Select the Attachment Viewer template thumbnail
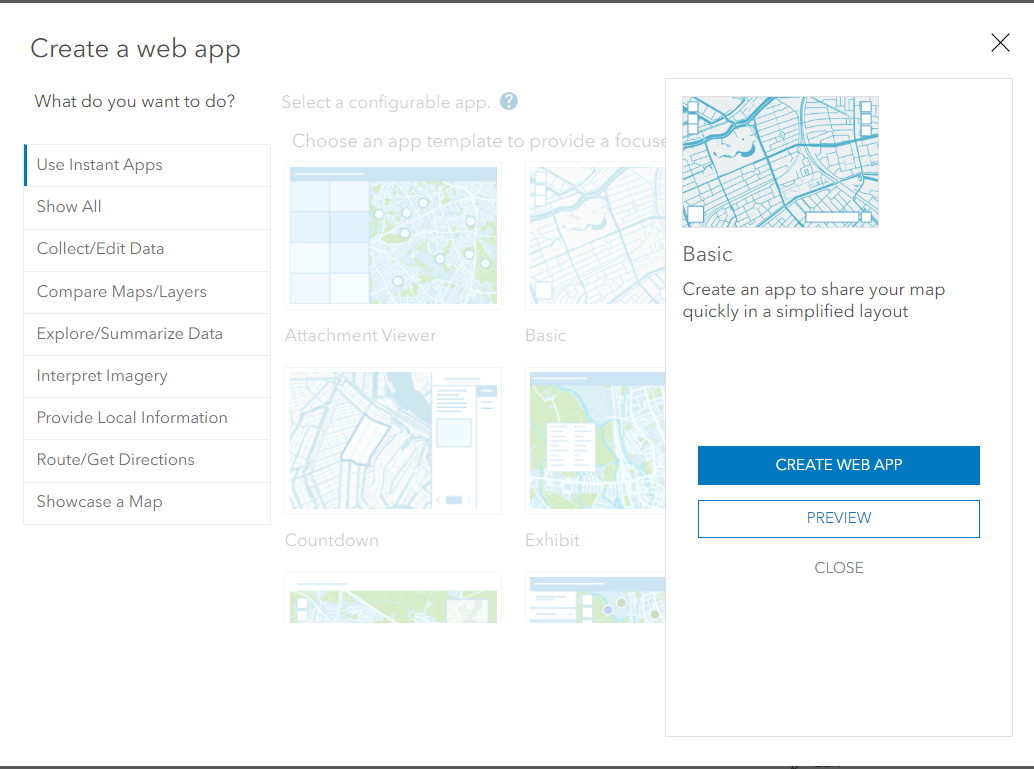 pyautogui.click(x=392, y=235)
